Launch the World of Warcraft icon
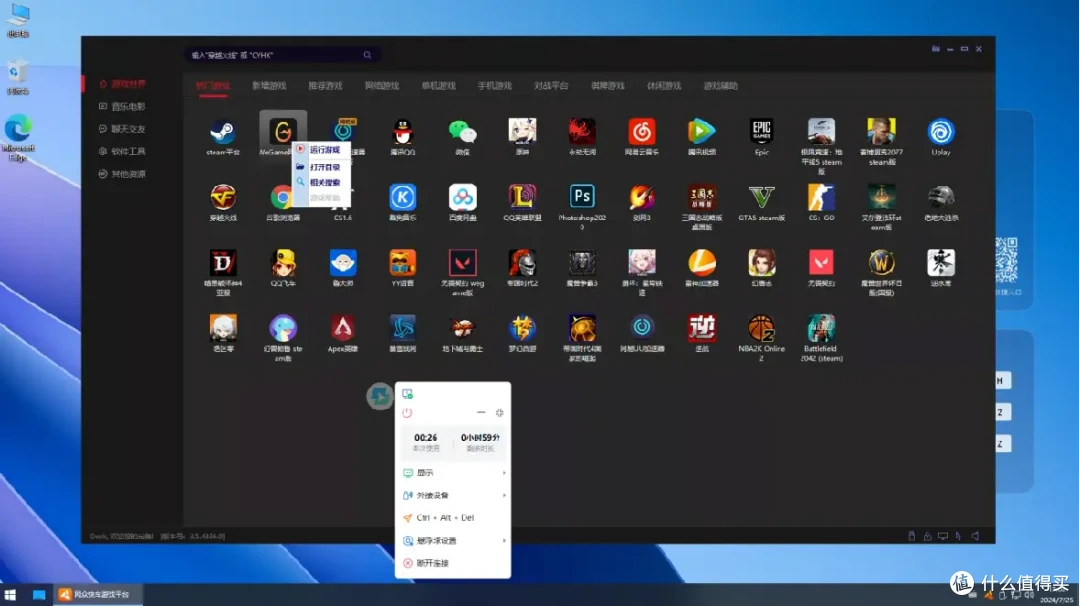Viewport: 1080px width, 606px height. 881,263
